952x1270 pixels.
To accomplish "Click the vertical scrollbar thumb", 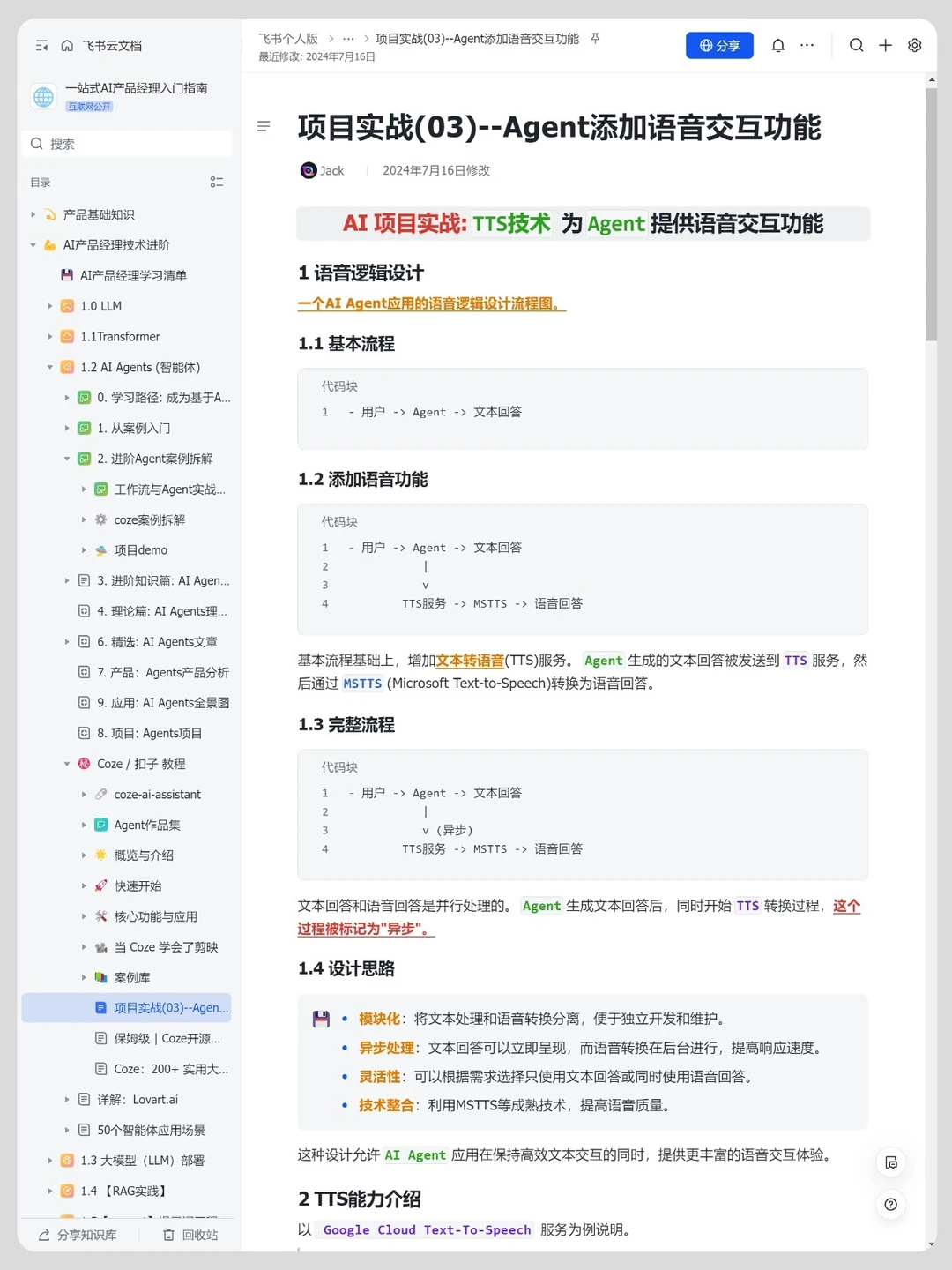I will (x=931, y=214).
